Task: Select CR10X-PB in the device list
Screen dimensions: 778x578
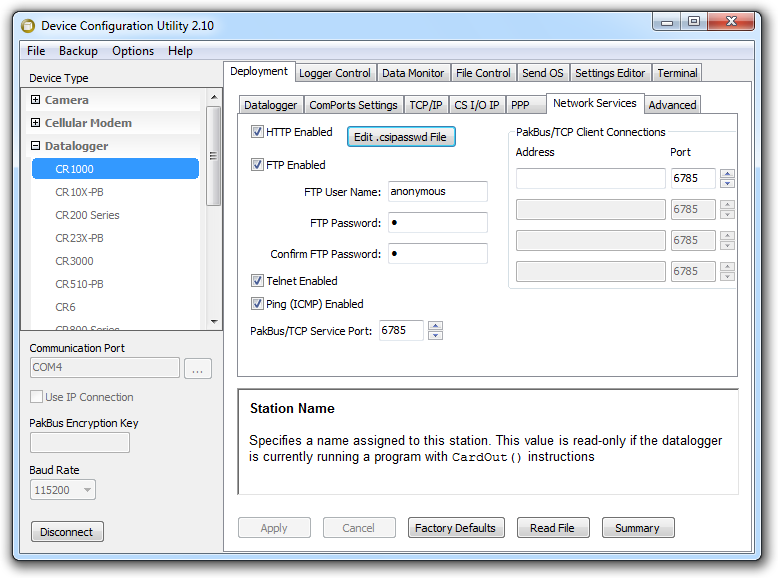Action: pos(79,192)
